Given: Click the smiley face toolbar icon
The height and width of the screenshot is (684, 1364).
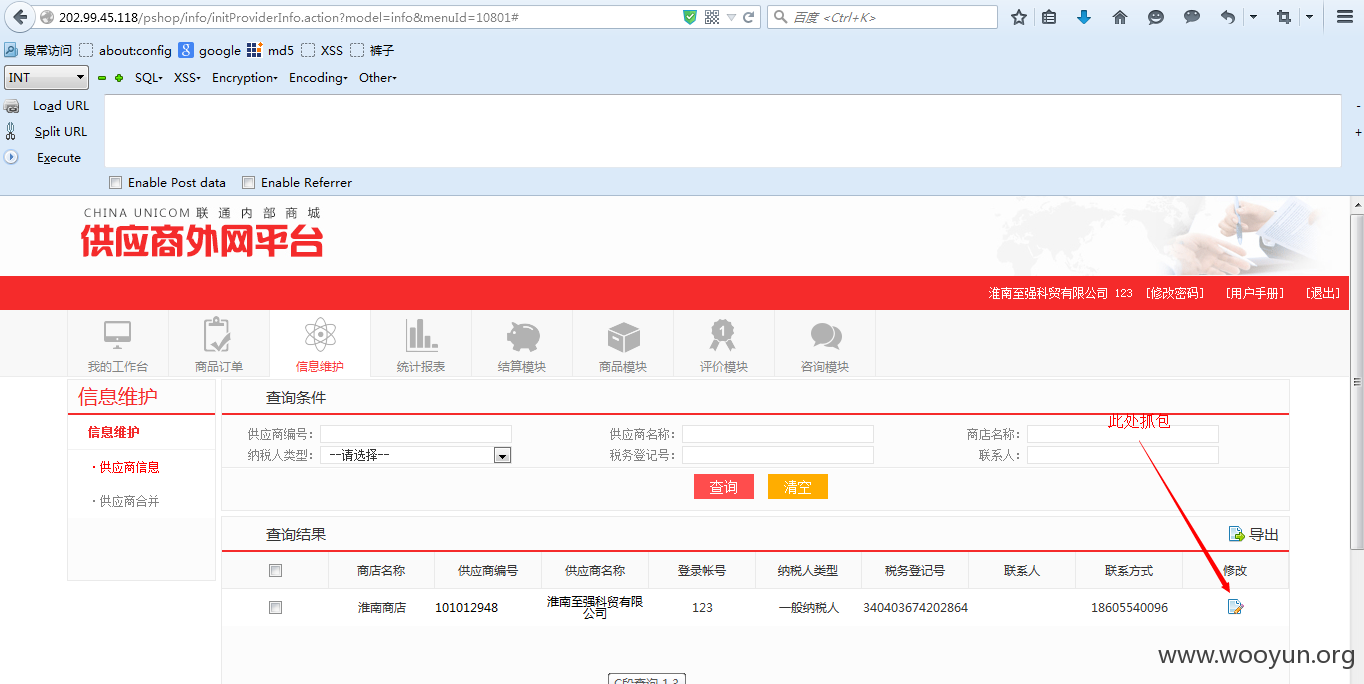Looking at the screenshot, I should click(1156, 17).
